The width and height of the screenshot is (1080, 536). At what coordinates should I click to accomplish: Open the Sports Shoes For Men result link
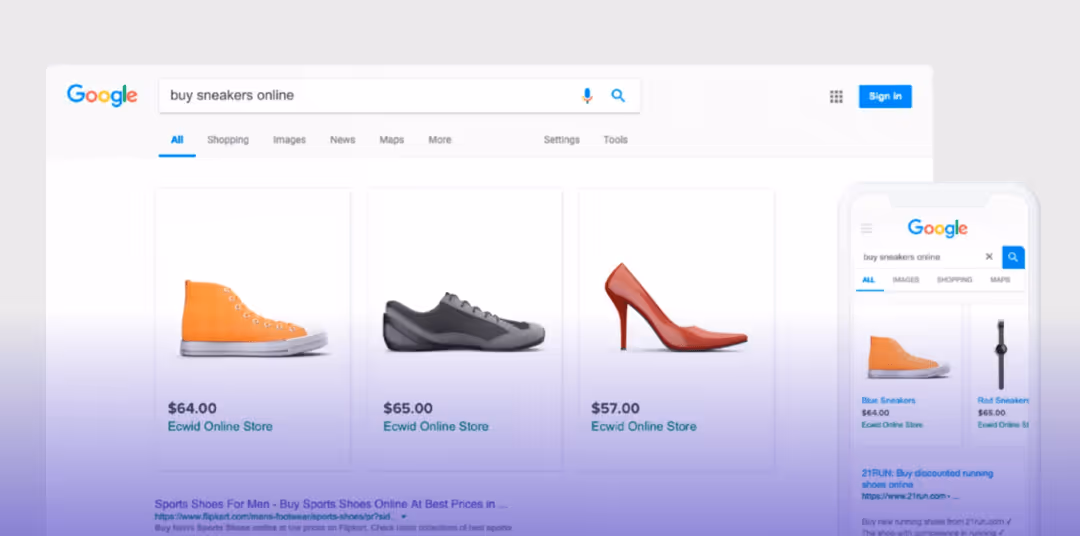coord(331,504)
